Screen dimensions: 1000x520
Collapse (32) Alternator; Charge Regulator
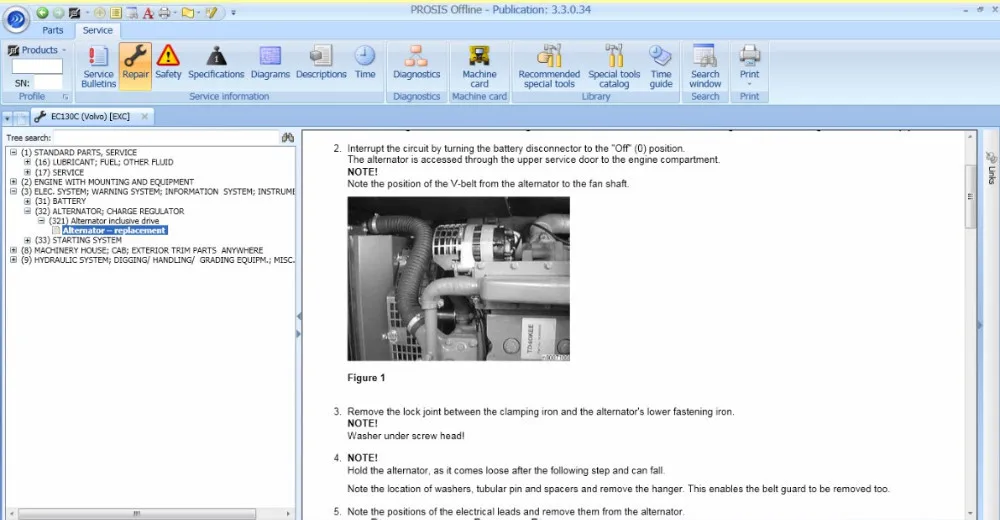(x=27, y=211)
